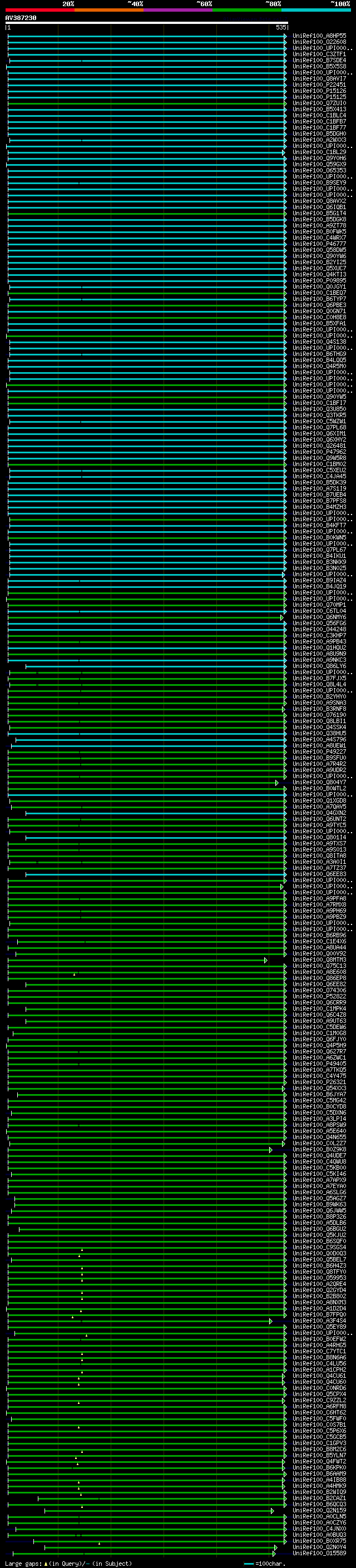This screenshot has height=1568, width=356.
Task: Click the cyan ~100% identity legend segment
Action: [x=316, y=11]
